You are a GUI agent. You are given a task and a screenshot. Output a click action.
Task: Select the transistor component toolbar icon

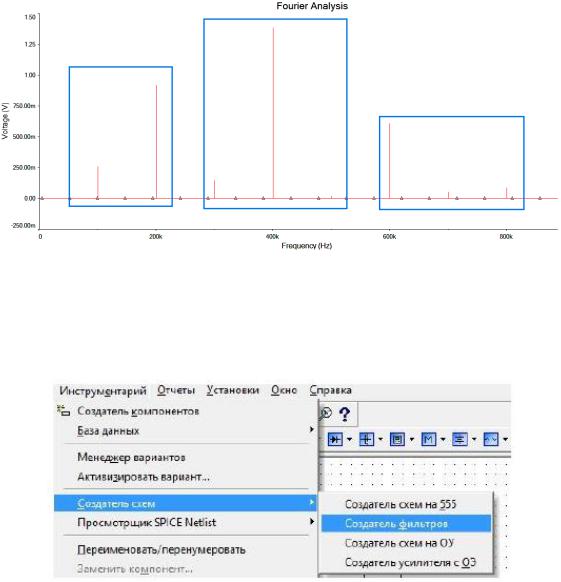pos(366,439)
